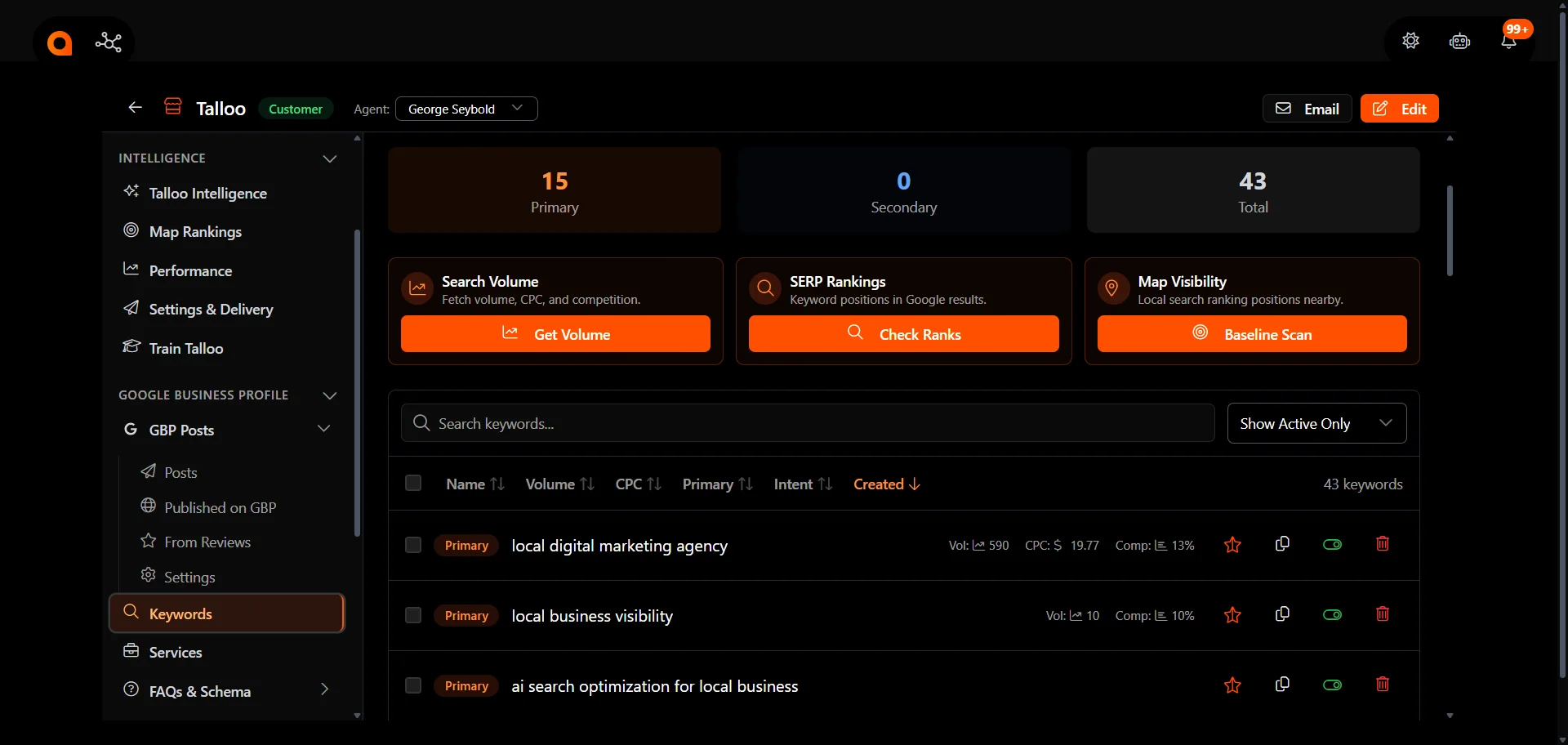Click the Baseline Scan button

tap(1252, 334)
